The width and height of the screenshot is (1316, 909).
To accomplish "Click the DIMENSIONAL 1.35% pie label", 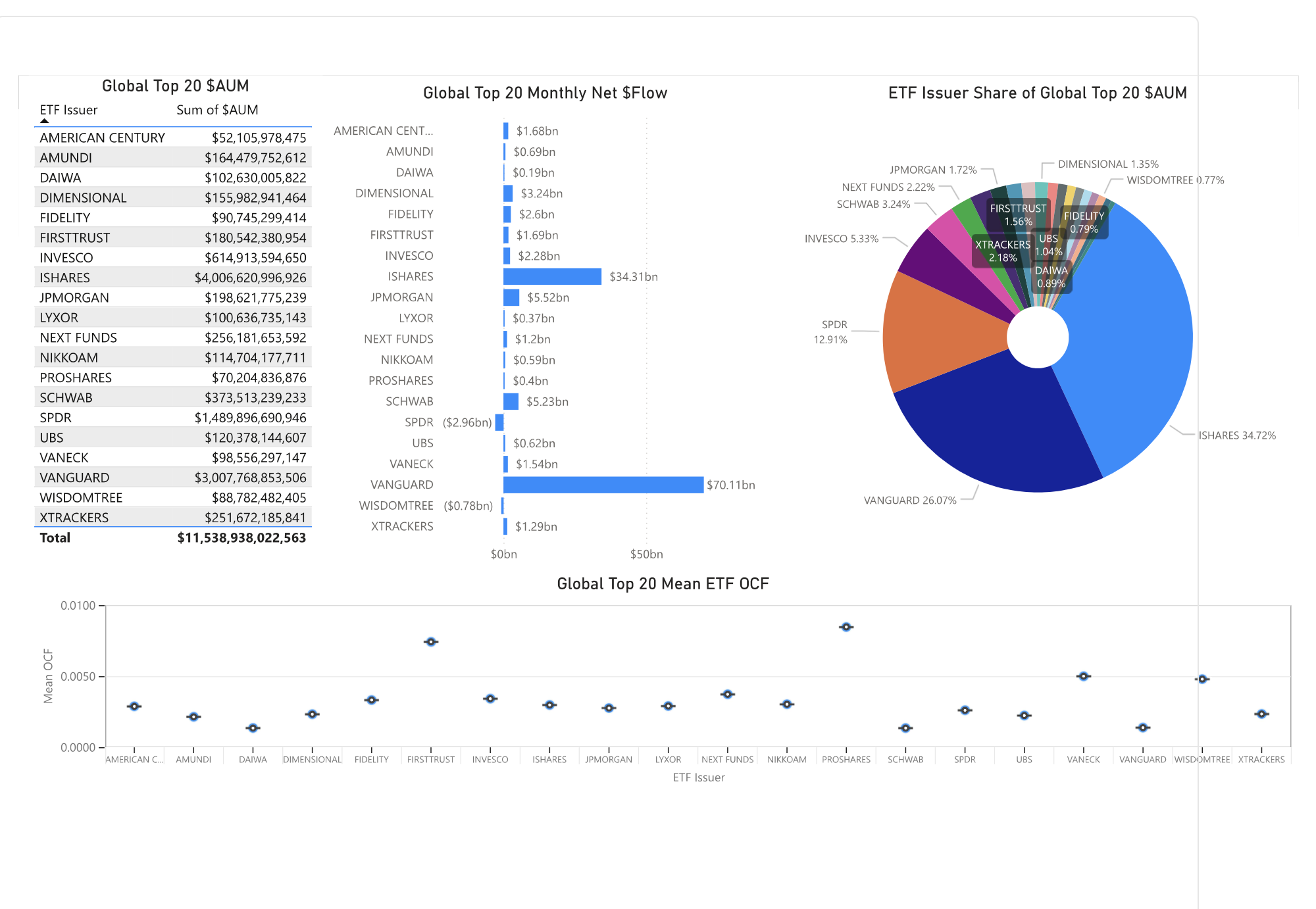I will coord(1108,164).
